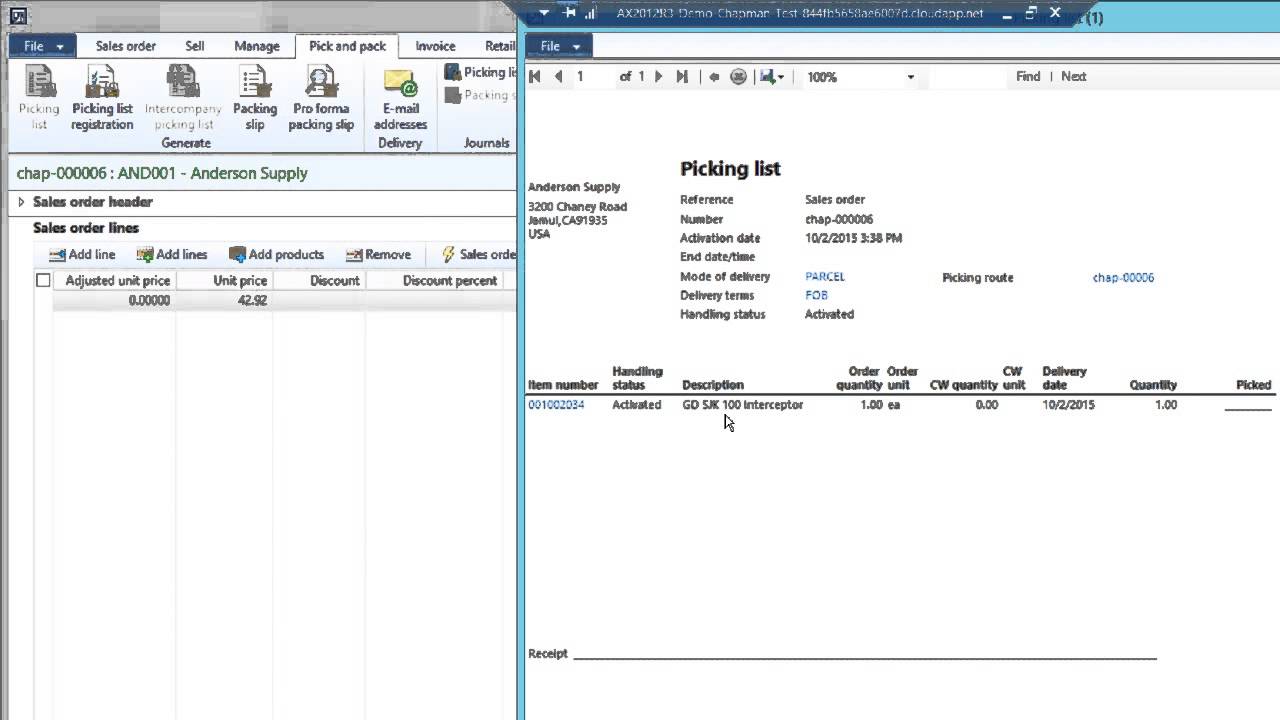The height and width of the screenshot is (720, 1280).
Task: Click the PARCEL mode of delivery link
Action: click(825, 277)
